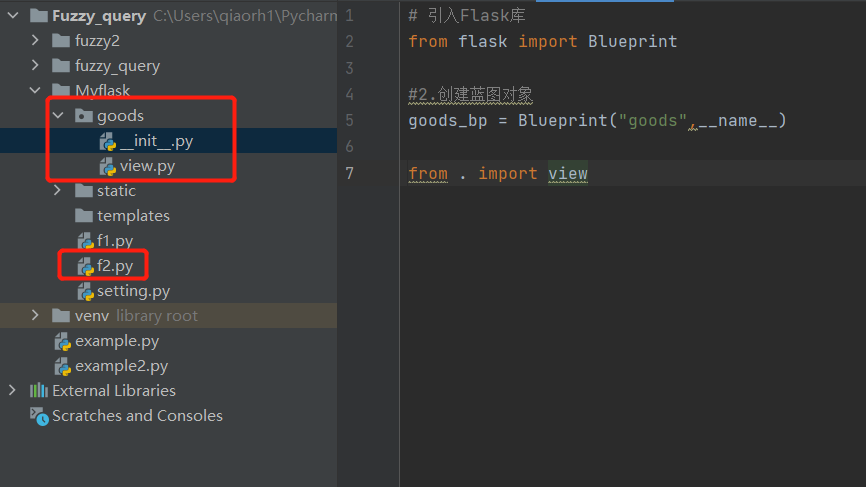Click gutter line number 5

349,120
